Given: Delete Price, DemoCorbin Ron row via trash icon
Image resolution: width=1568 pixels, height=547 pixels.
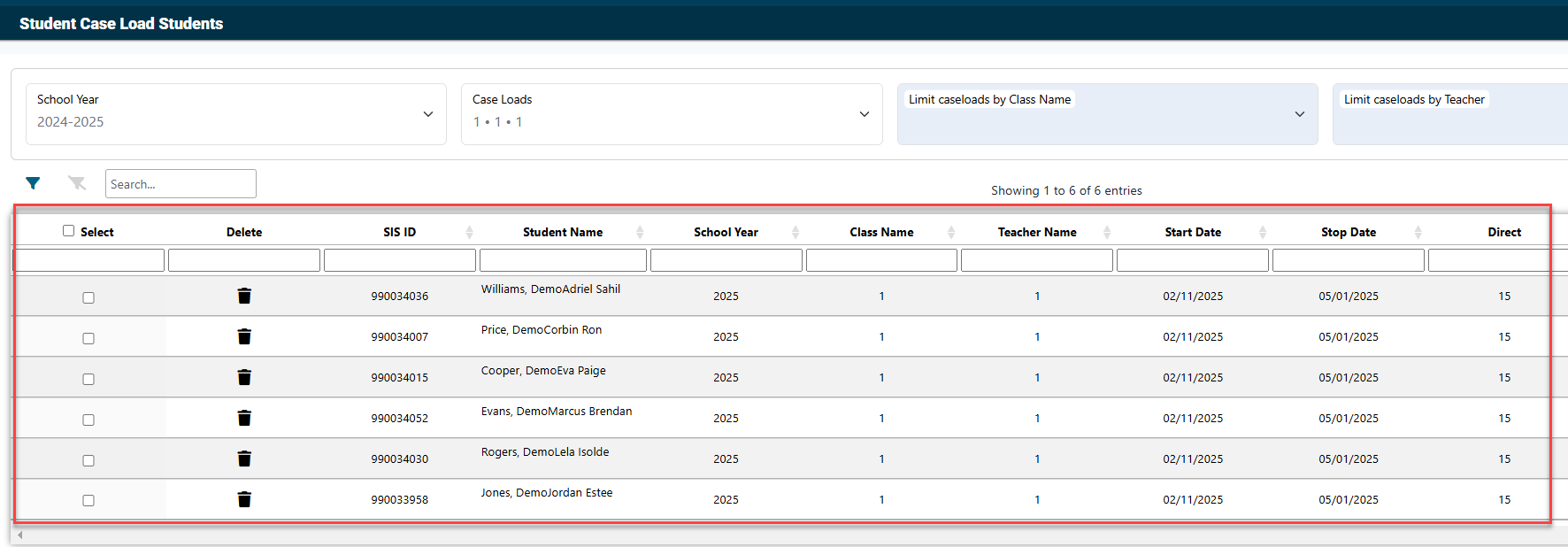Looking at the screenshot, I should (x=244, y=336).
